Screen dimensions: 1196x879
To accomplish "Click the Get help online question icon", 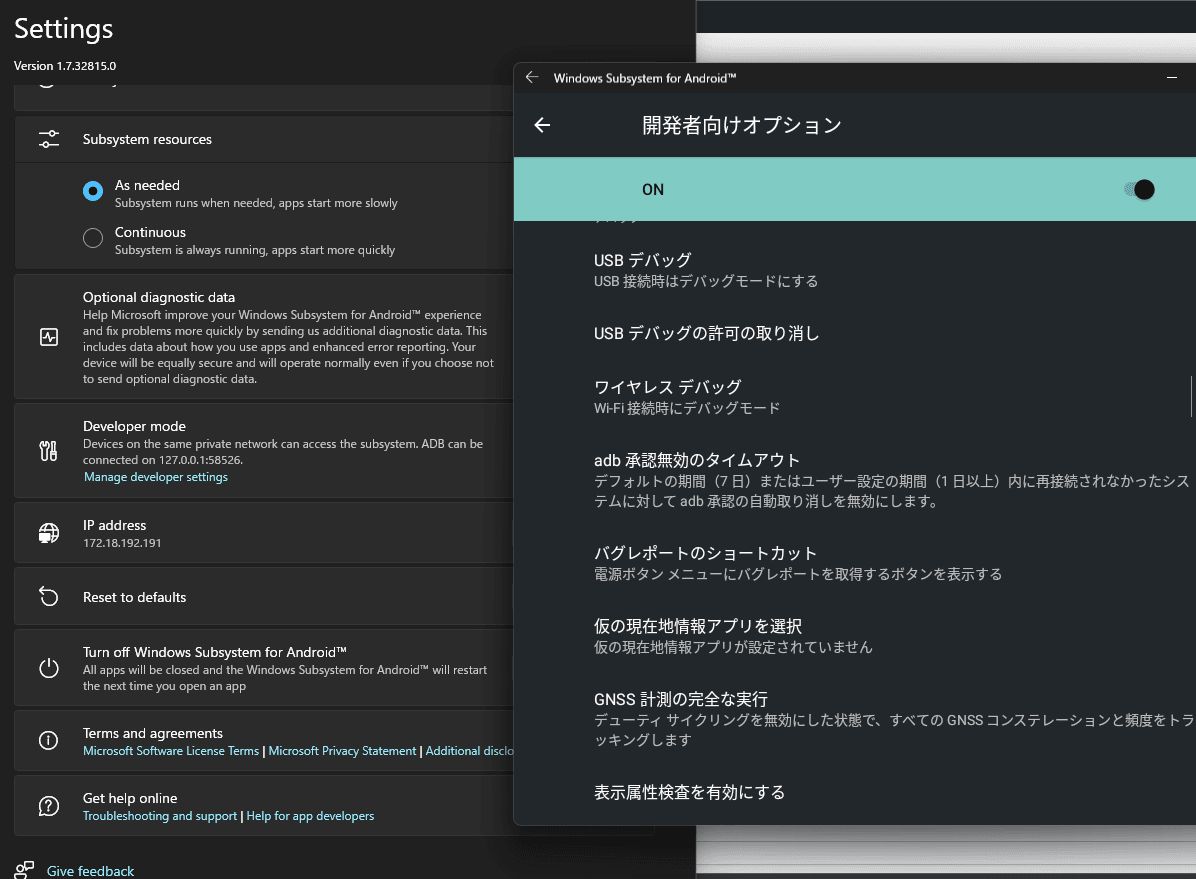I will click(x=49, y=806).
